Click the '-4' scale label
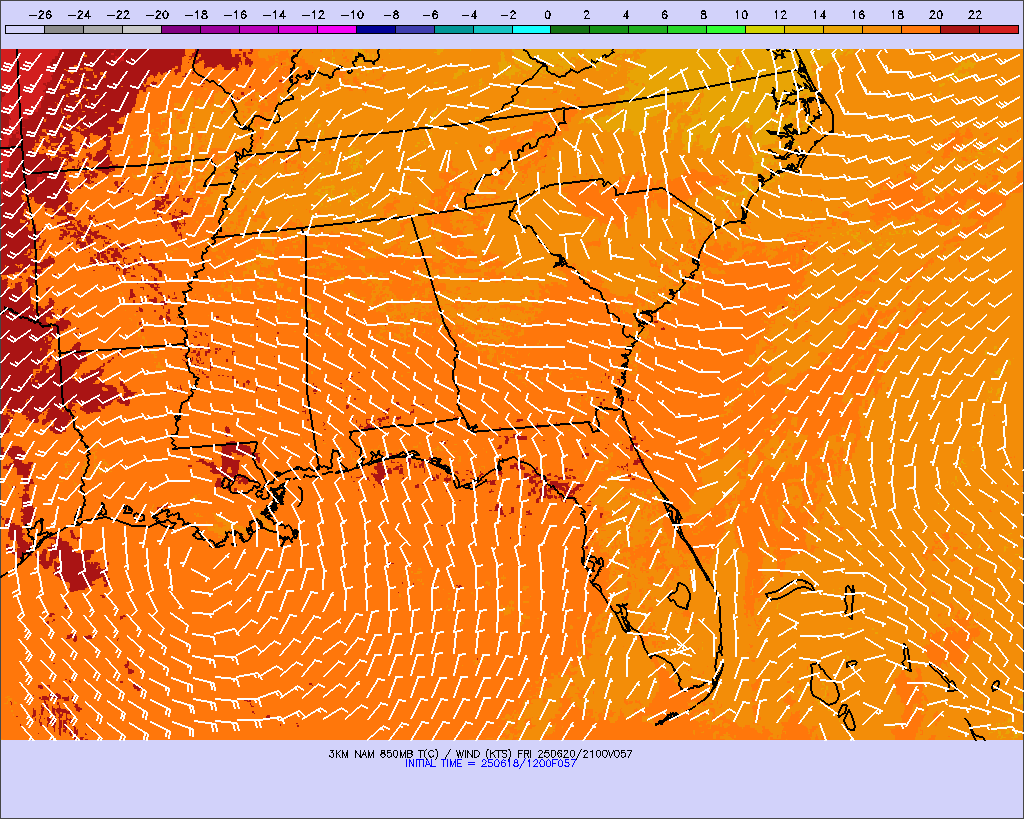 [x=470, y=14]
